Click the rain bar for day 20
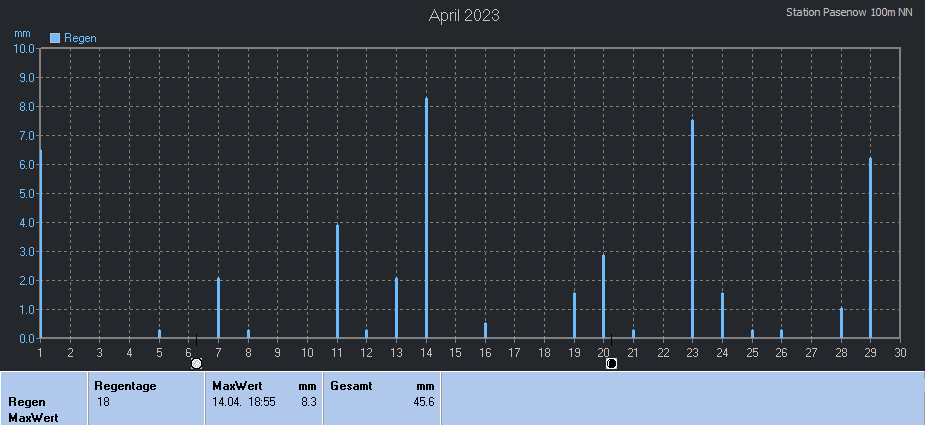 coord(603,296)
